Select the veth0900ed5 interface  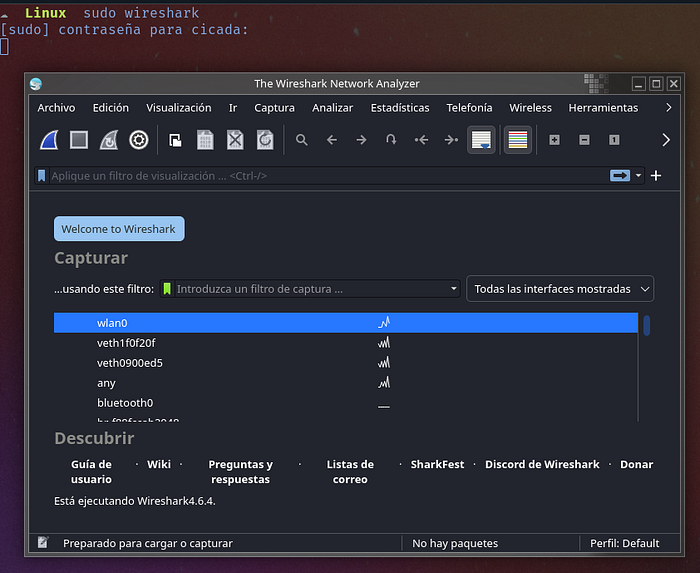pyautogui.click(x=346, y=363)
